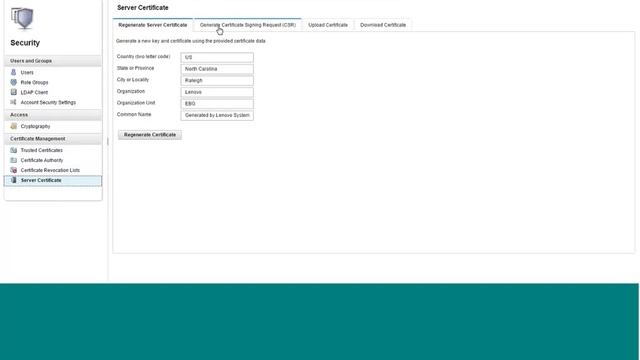Open Trusted Certificates
The image size is (640, 360).
point(42,150)
